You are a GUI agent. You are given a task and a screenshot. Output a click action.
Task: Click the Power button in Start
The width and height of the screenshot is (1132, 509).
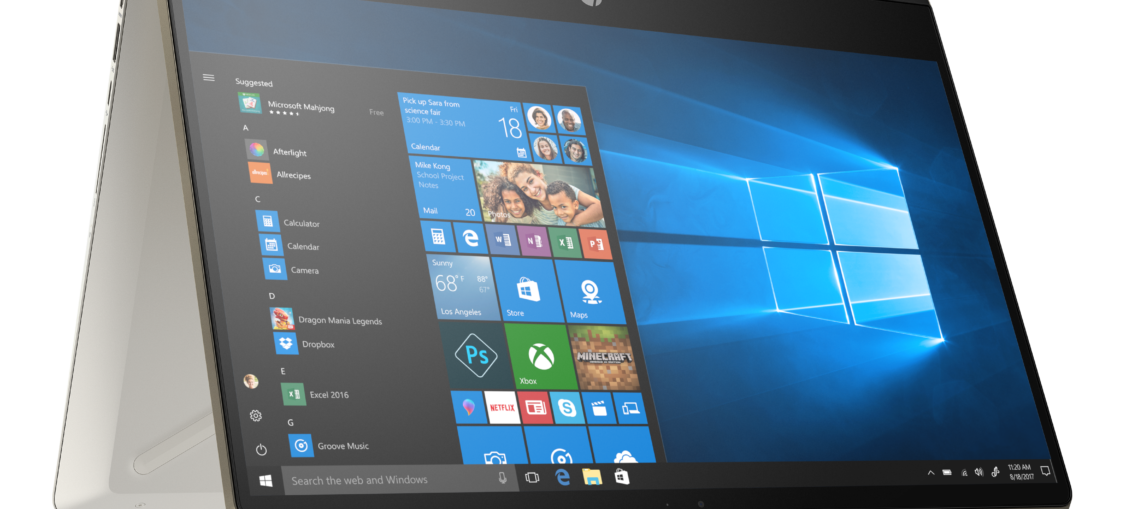[x=261, y=450]
